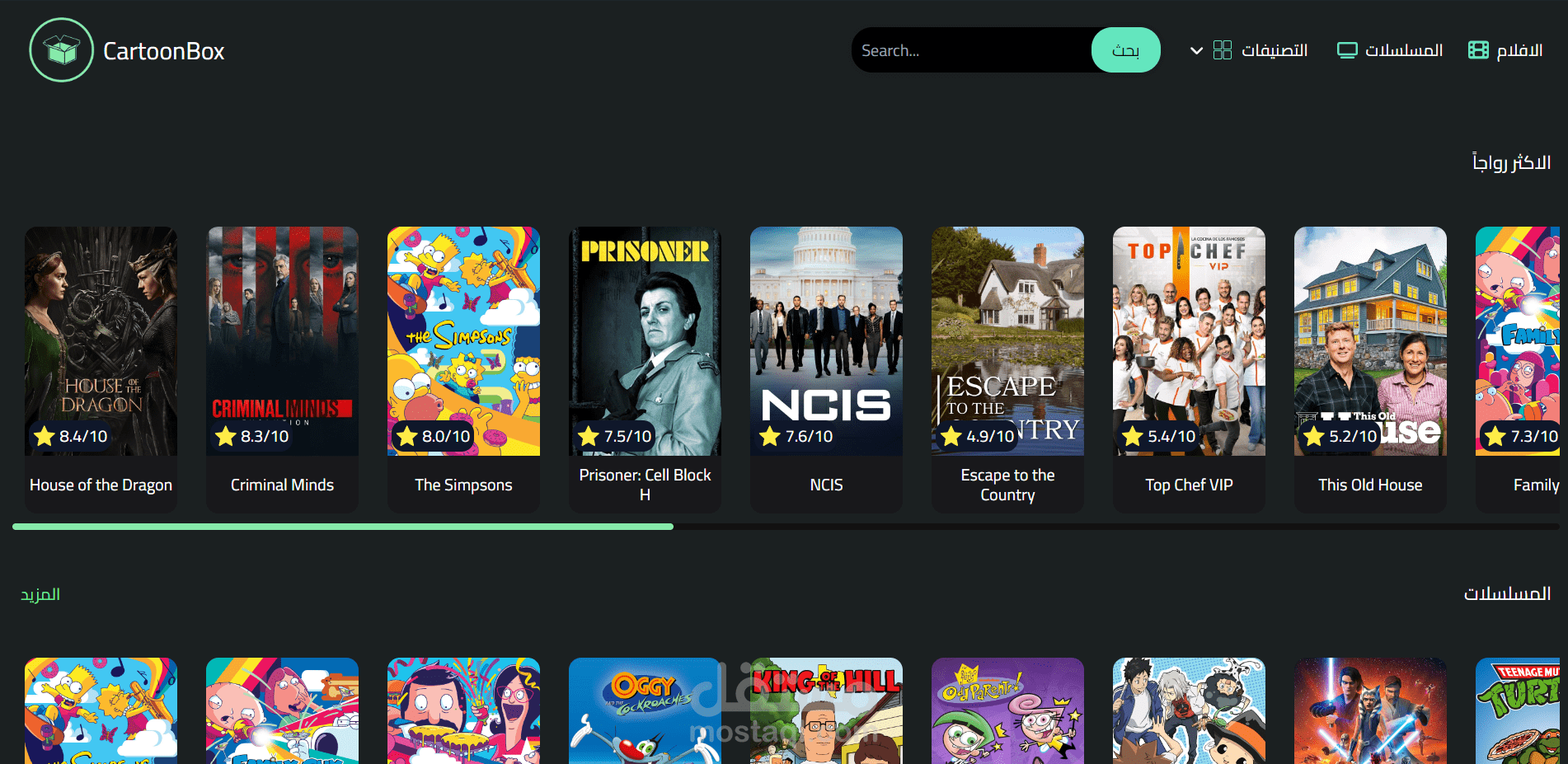This screenshot has height=764, width=1568.
Task: Open the This Old House poster
Action: pos(1370,340)
